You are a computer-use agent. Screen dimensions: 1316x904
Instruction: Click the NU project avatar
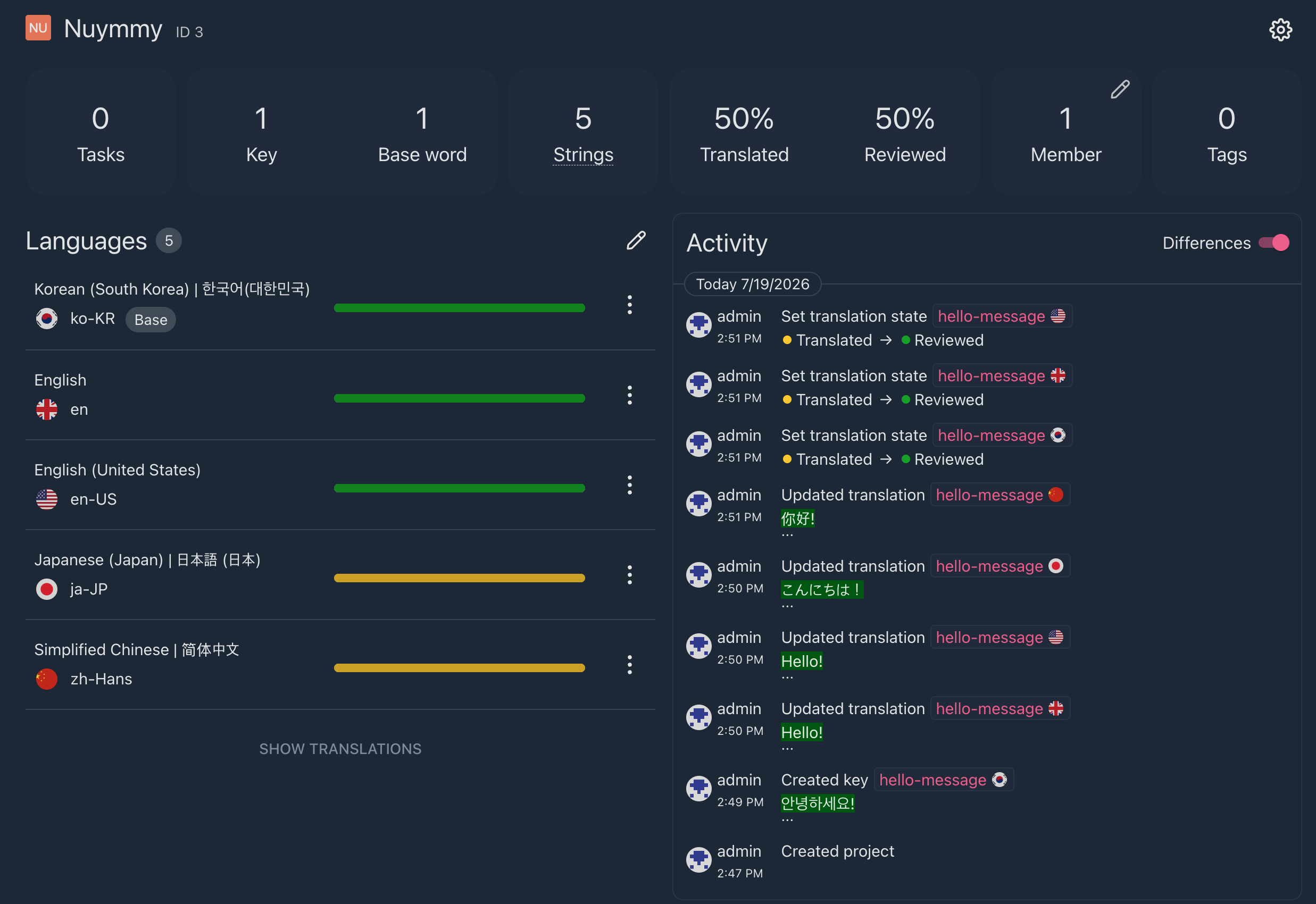pyautogui.click(x=38, y=28)
